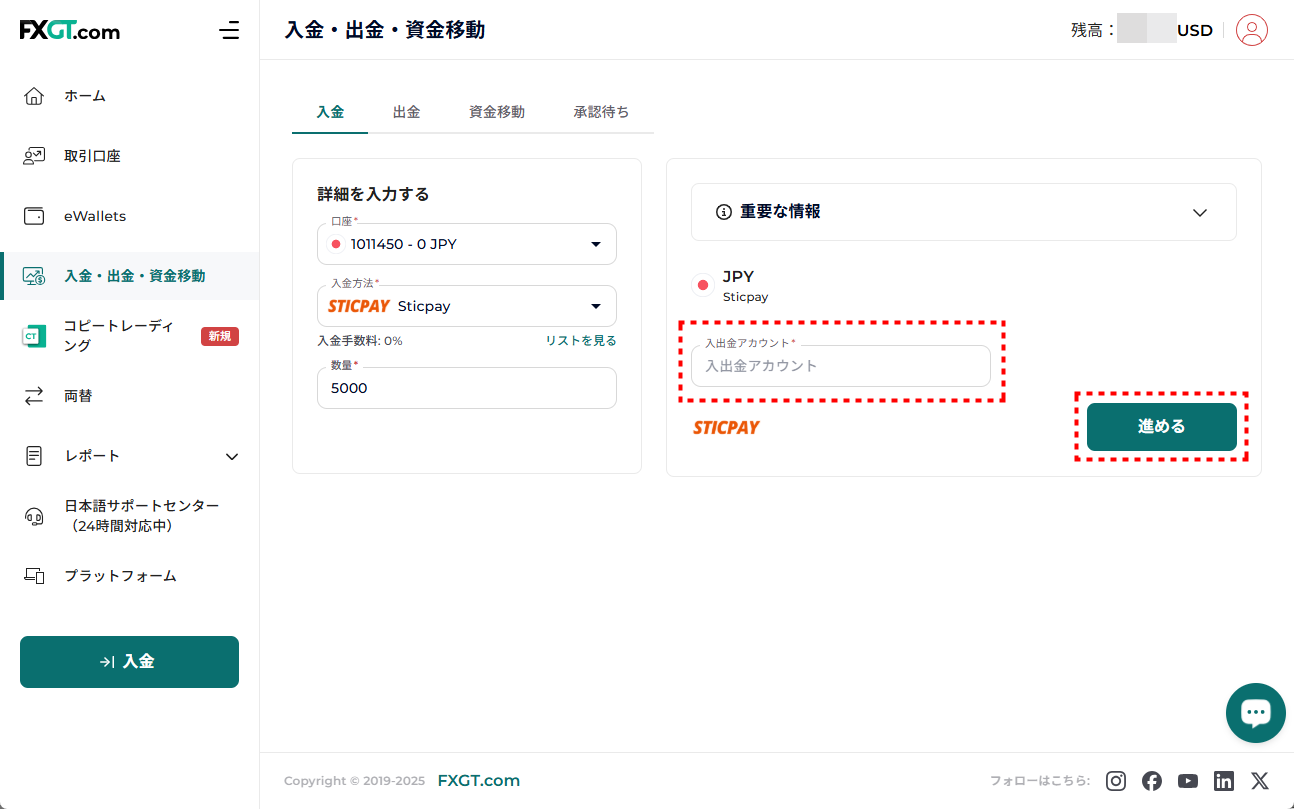1294x809 pixels.
Task: Click the home house icon
Action: tap(34, 96)
